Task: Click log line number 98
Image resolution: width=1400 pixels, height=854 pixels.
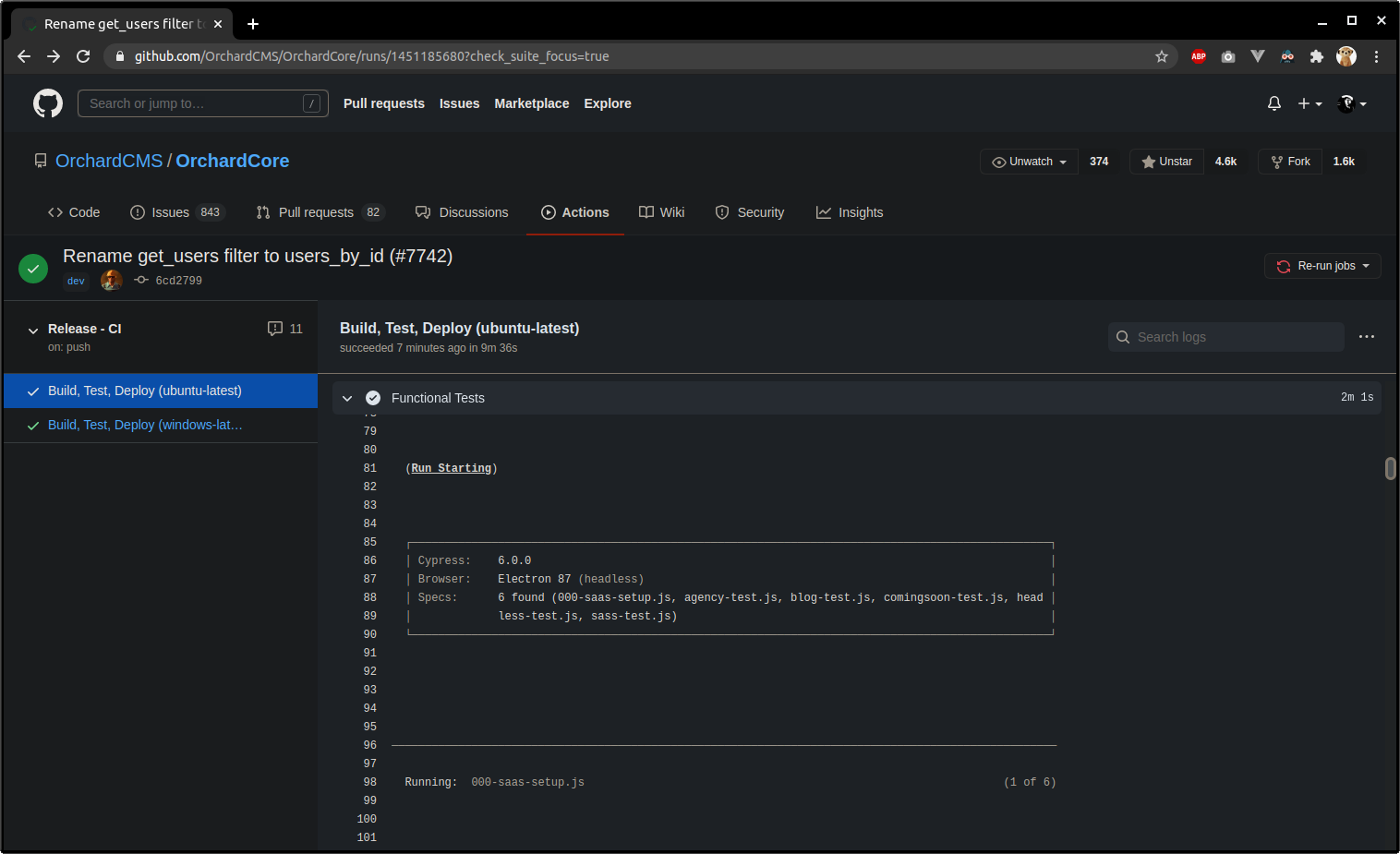Action: pos(370,782)
